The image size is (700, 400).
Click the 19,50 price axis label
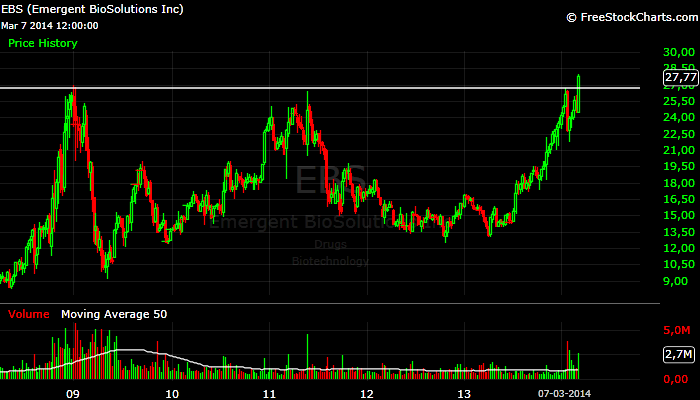(x=679, y=167)
